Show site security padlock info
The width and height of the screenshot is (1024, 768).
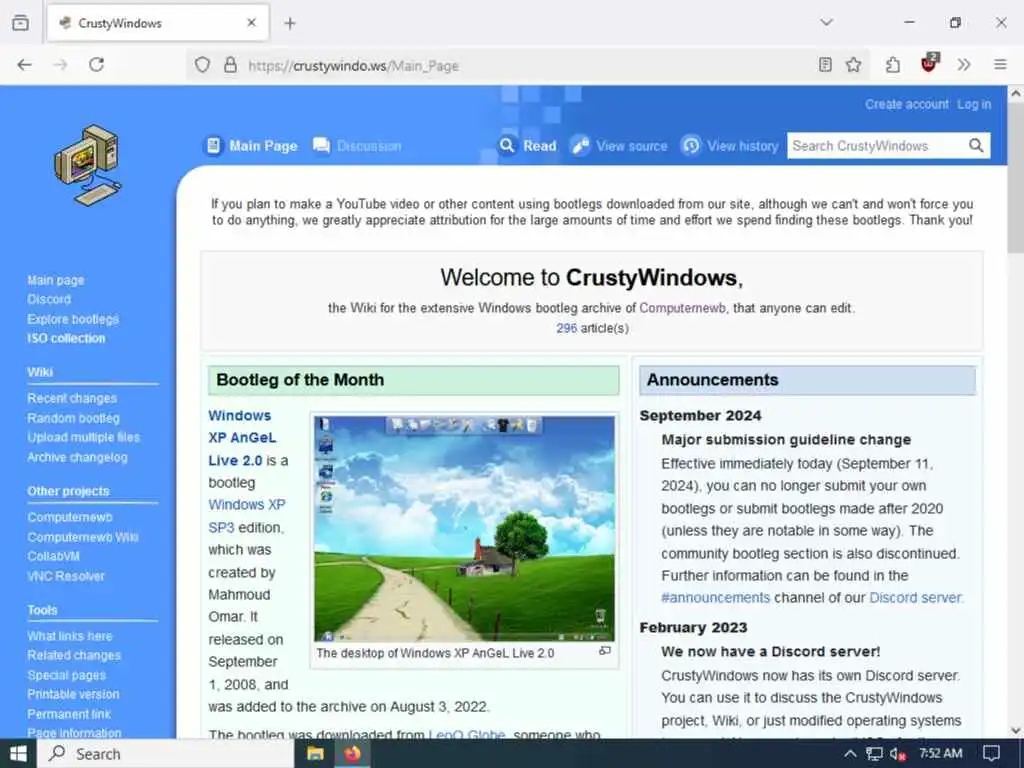[x=230, y=65]
